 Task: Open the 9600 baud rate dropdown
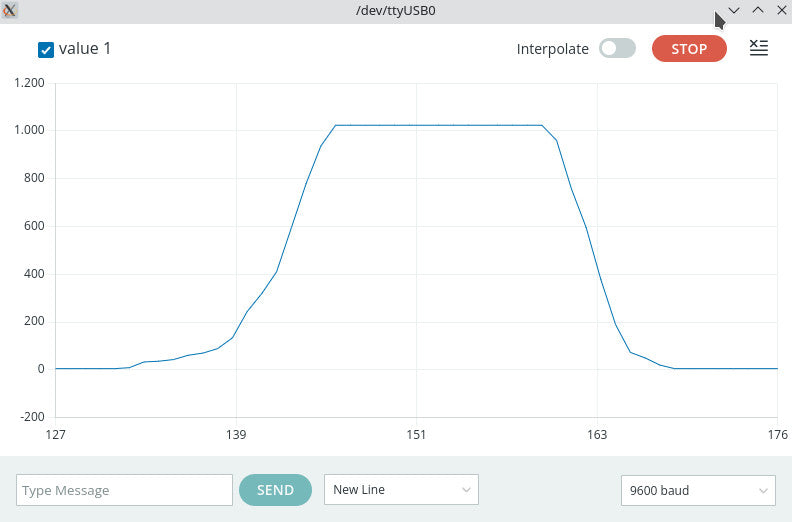698,490
